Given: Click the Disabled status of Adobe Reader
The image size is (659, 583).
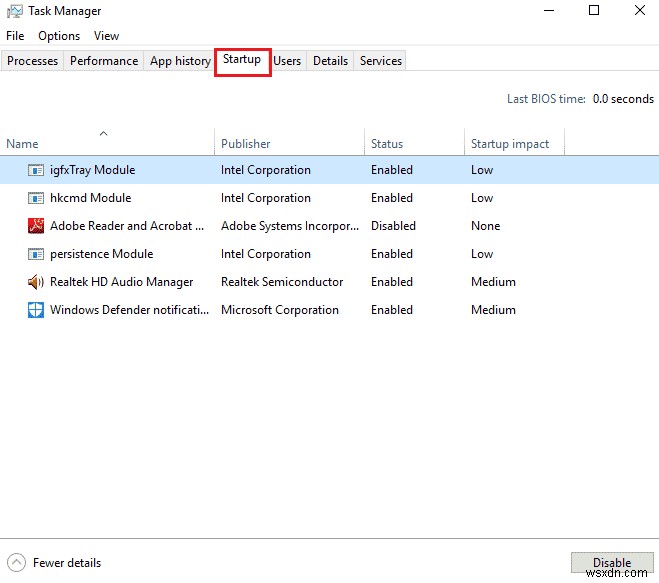Looking at the screenshot, I should click(x=393, y=226).
